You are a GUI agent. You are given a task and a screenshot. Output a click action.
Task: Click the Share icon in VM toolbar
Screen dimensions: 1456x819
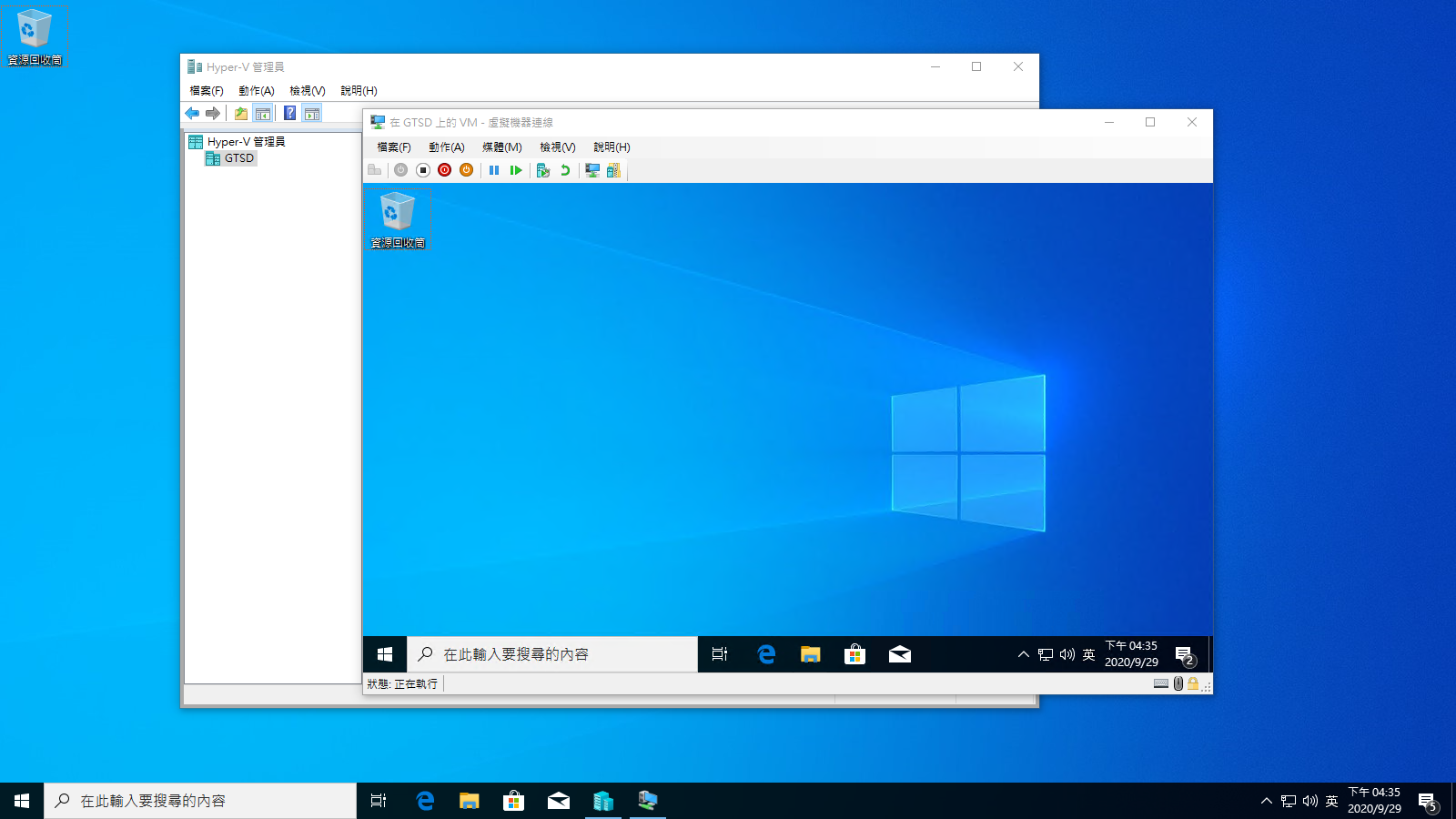tap(614, 170)
